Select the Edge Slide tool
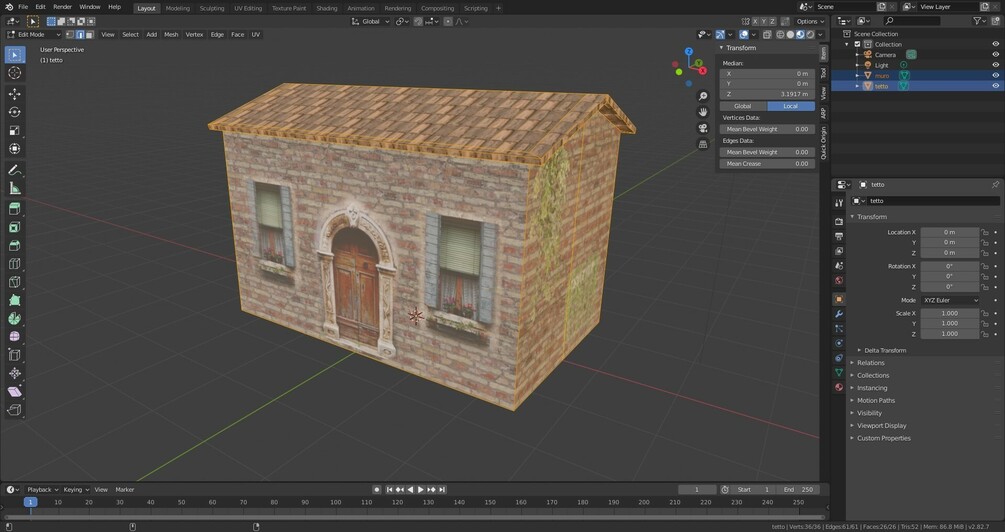 tap(15, 355)
